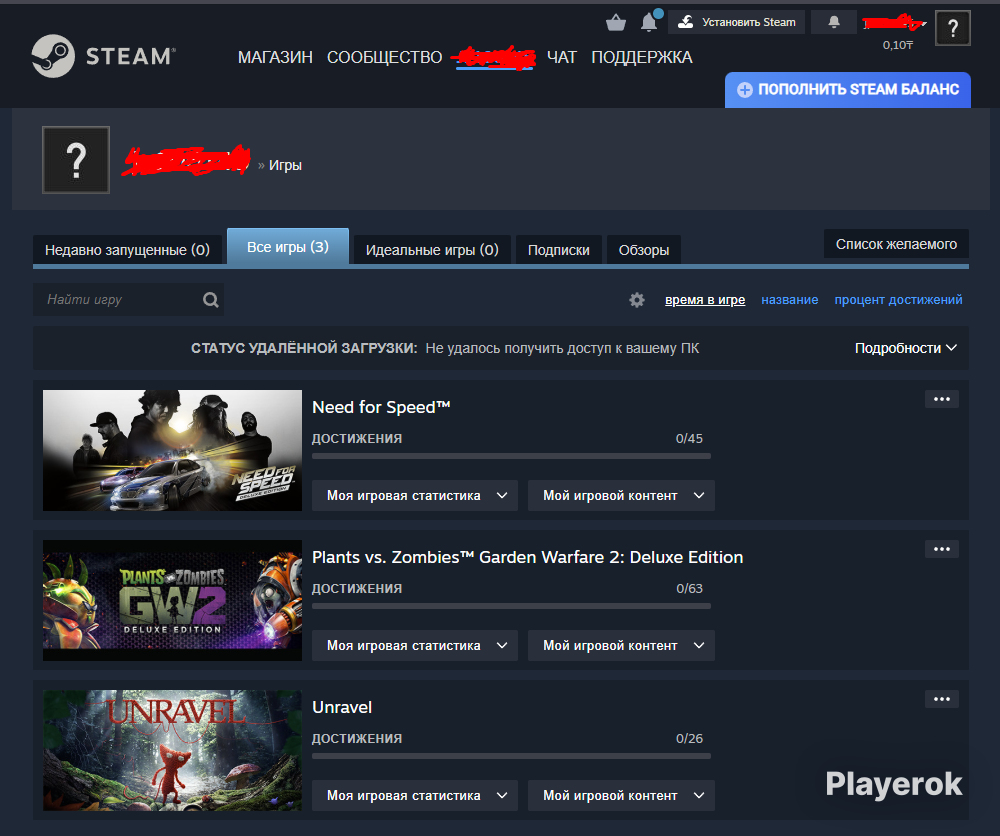Expand Мой игровой контент for Unravel
1000x836 pixels.
click(x=621, y=795)
